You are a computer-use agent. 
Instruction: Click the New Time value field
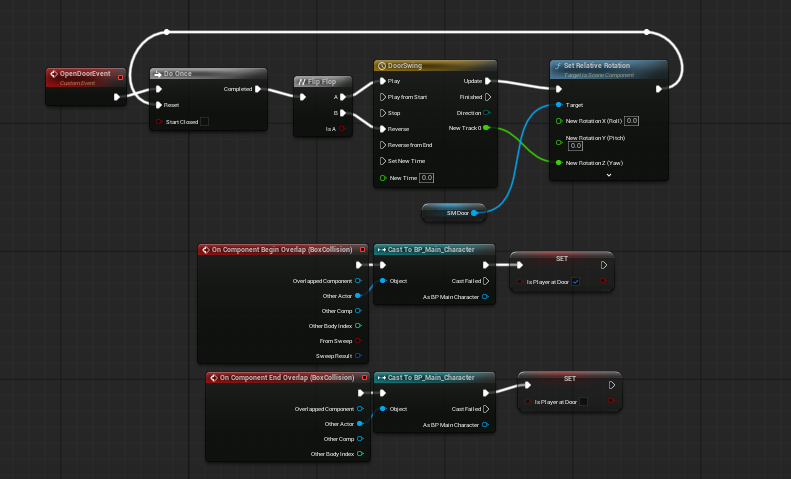426,178
